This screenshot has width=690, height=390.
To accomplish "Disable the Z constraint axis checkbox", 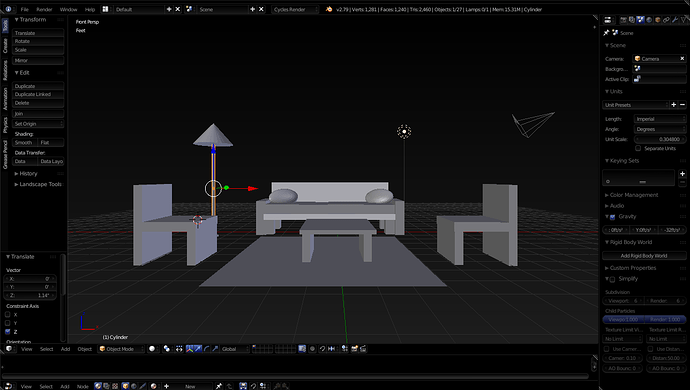I will pos(7,331).
